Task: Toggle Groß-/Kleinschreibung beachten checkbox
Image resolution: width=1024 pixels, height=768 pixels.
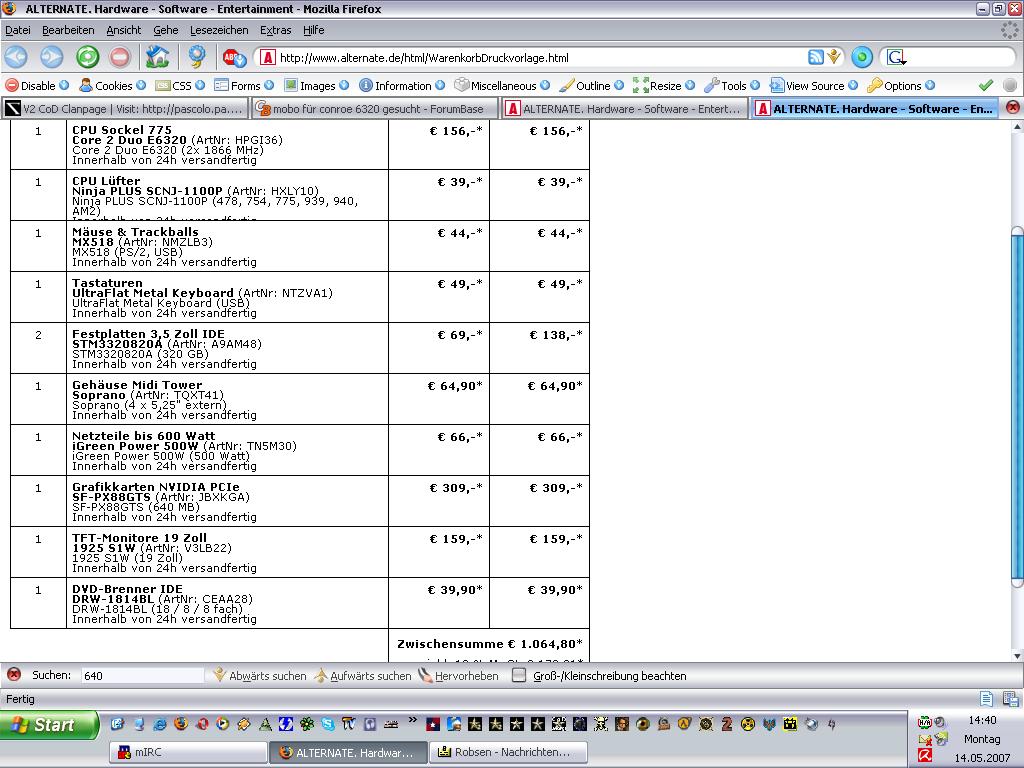Action: click(x=519, y=675)
